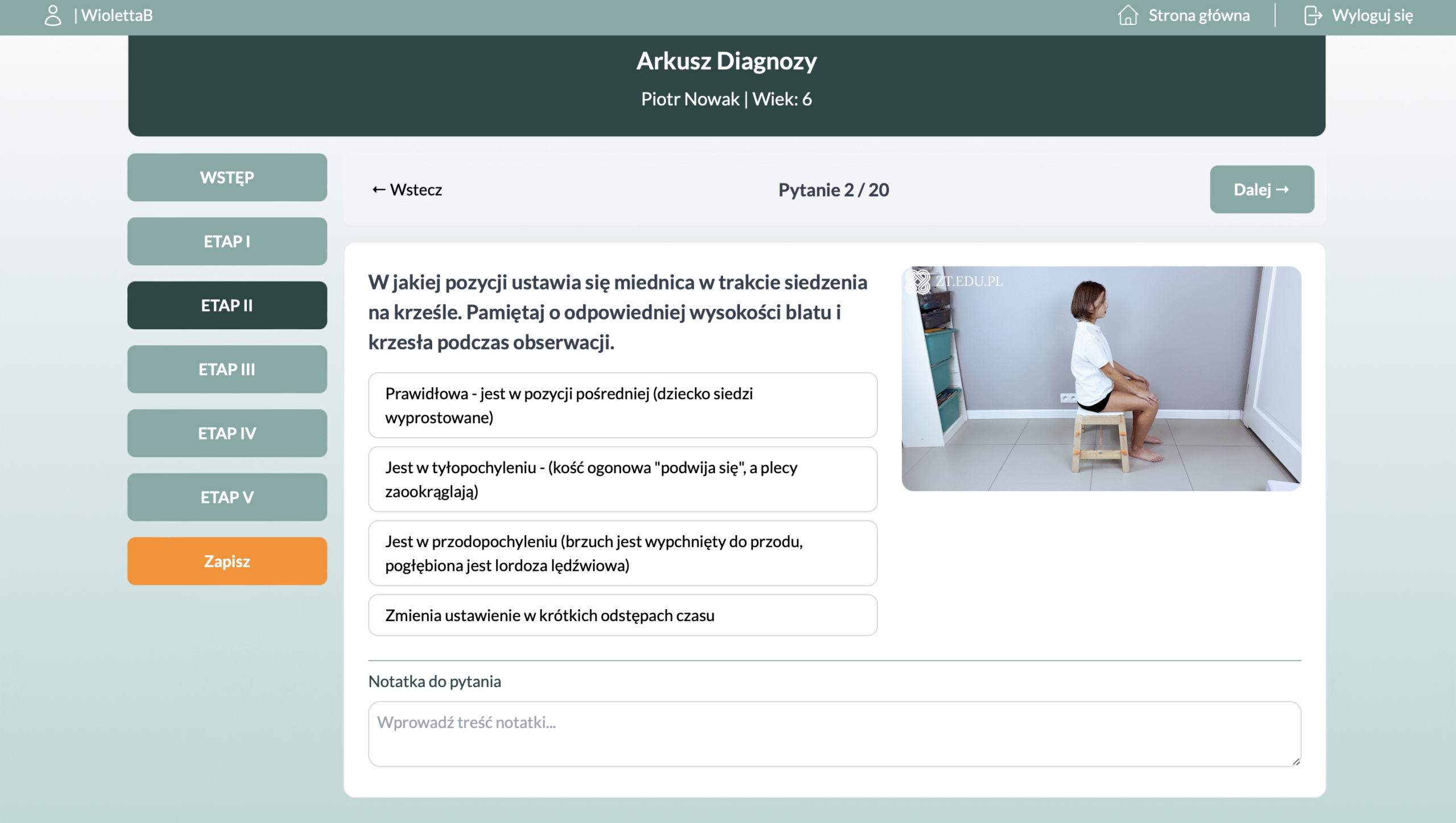Choose 'Zmienia ustawienie w krótkich odstępach czasu'
Image resolution: width=1456 pixels, height=823 pixels.
coord(622,615)
